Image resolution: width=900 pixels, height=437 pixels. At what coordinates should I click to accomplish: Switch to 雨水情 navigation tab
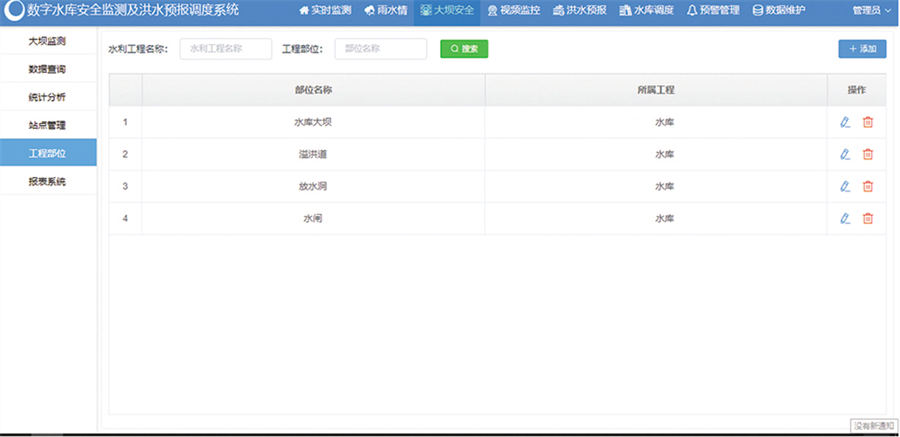pos(385,10)
